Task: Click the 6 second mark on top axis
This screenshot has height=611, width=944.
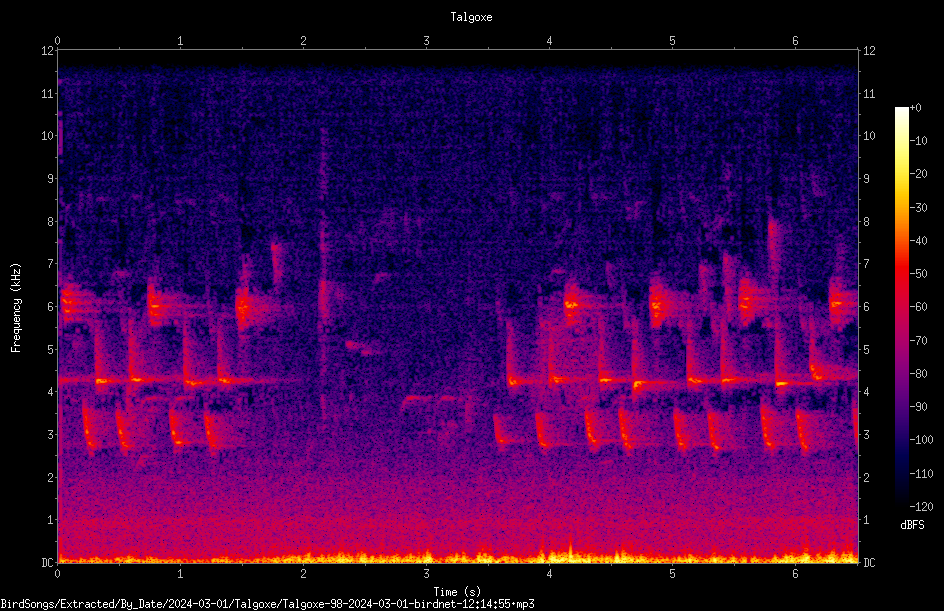Action: click(795, 41)
